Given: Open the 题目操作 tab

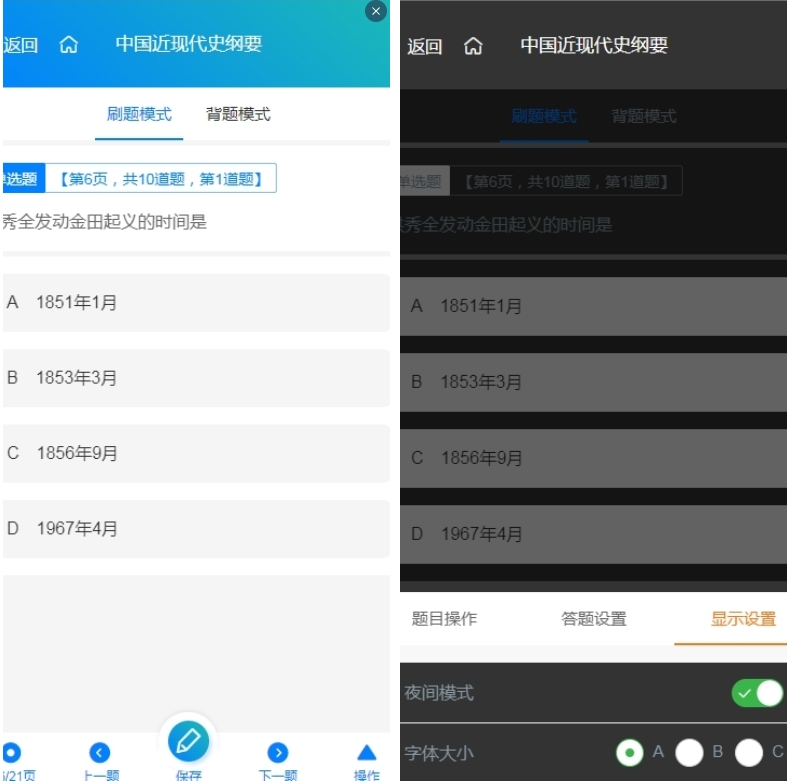Looking at the screenshot, I should coord(445,619).
